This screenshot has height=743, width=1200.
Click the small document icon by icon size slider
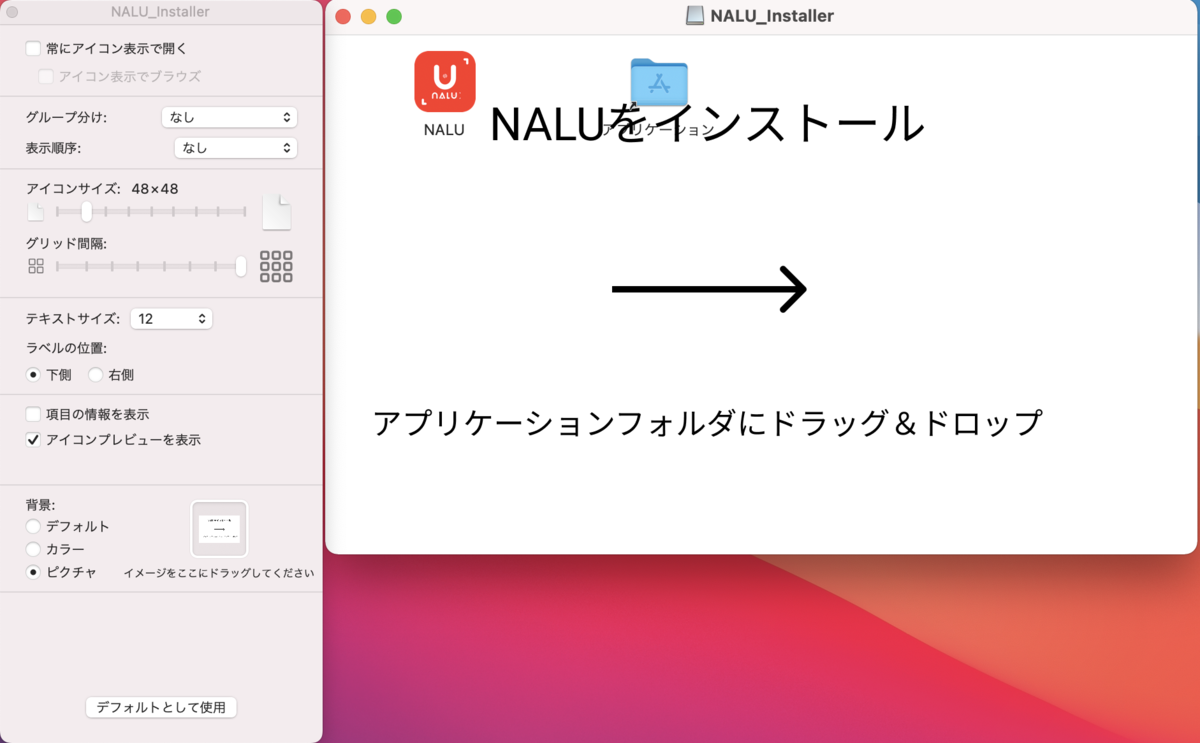tap(35, 212)
